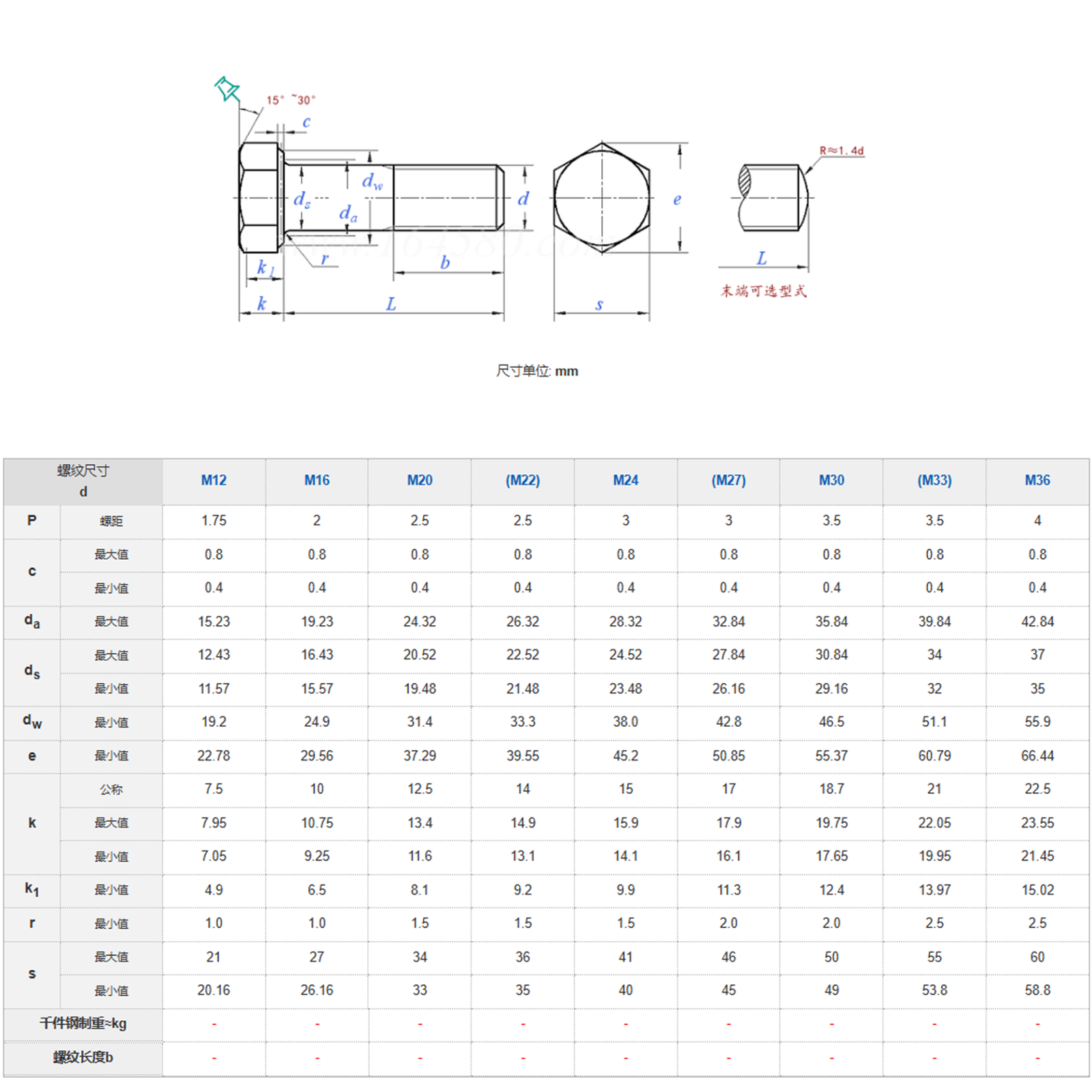The width and height of the screenshot is (1092, 1092).
Task: Open the (M22) thread size link
Action: 523,480
